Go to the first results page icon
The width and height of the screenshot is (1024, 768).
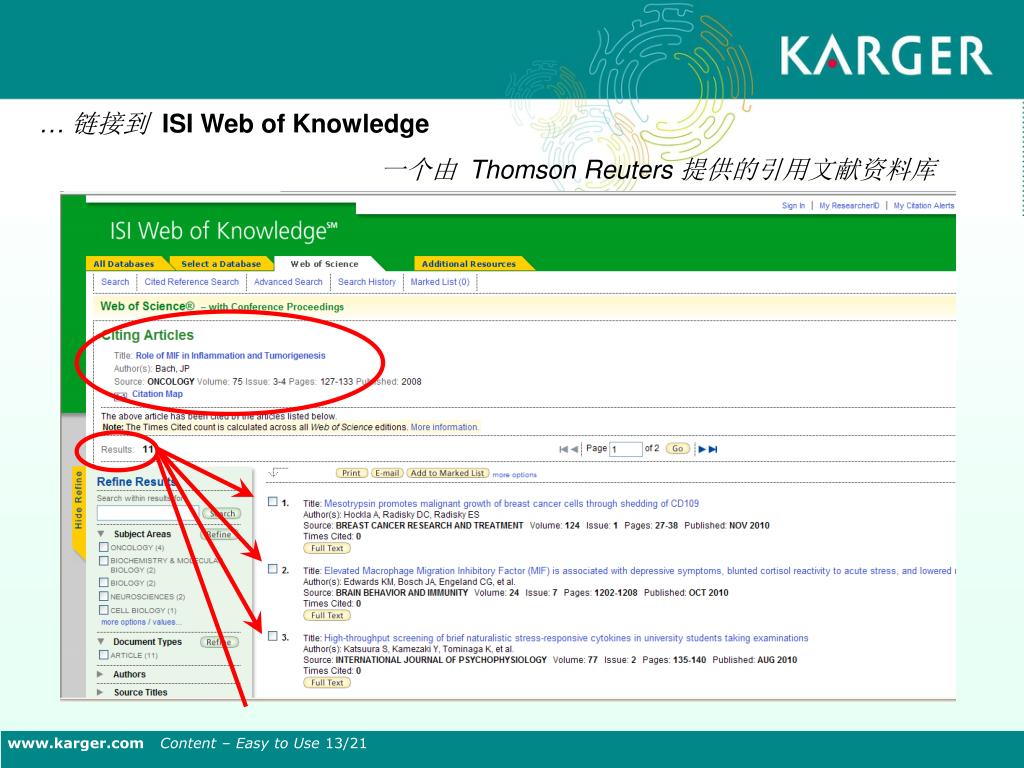(563, 449)
